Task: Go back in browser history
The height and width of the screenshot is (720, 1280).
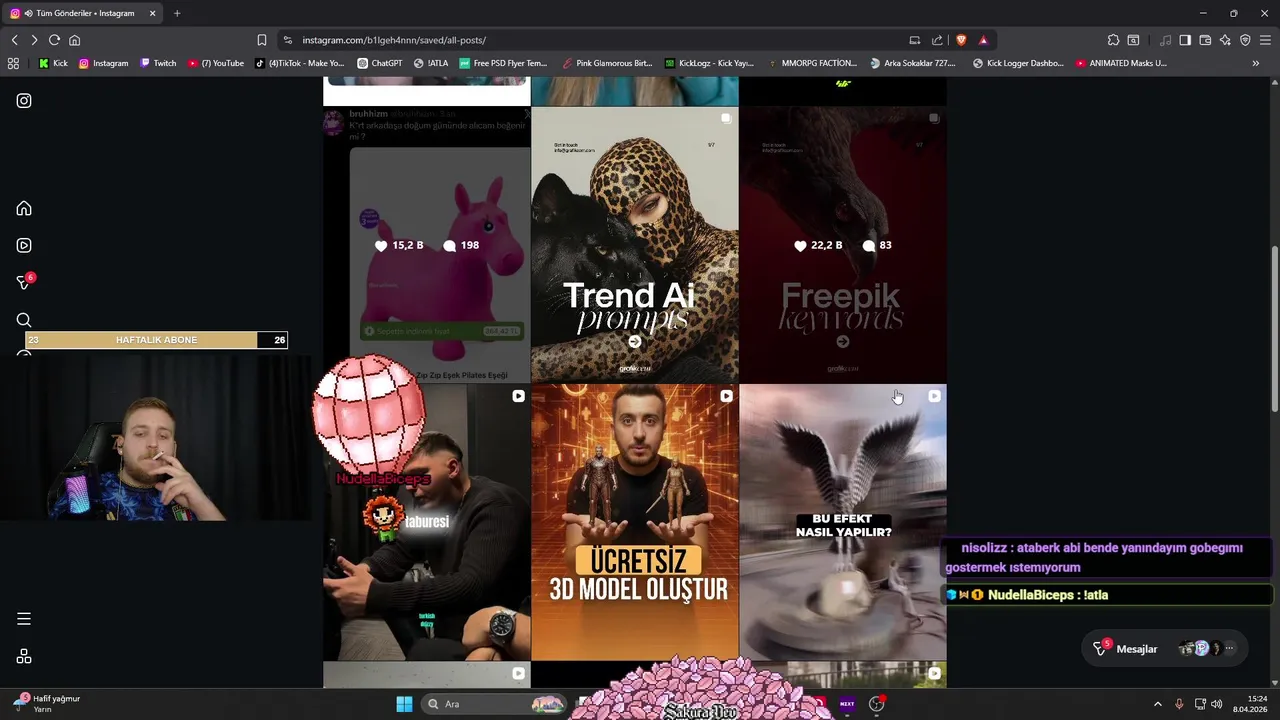Action: (15, 40)
